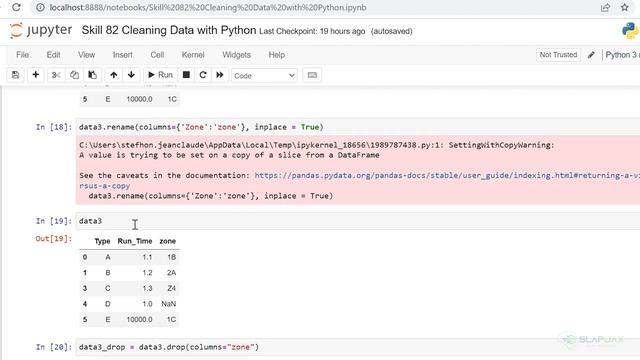640x360 pixels.
Task: Click the In [19] data3 code cell
Action: (358, 221)
